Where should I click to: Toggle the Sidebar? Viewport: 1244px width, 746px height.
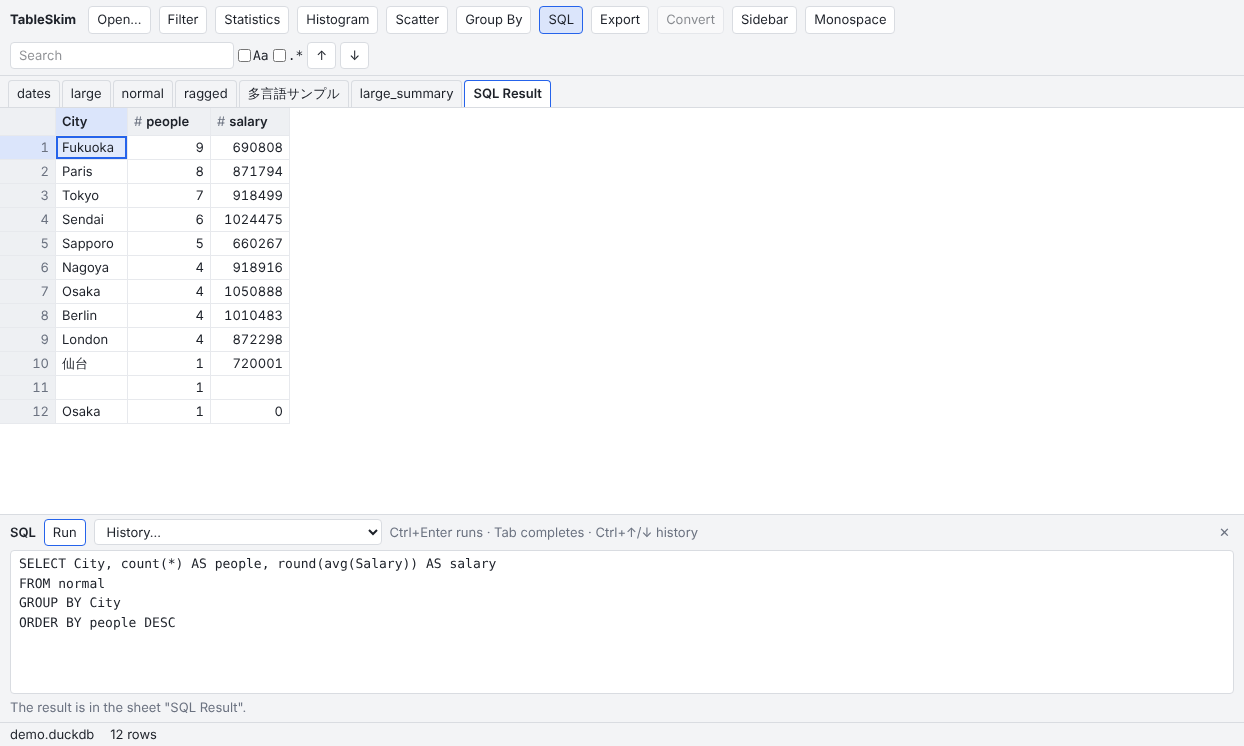pos(764,20)
